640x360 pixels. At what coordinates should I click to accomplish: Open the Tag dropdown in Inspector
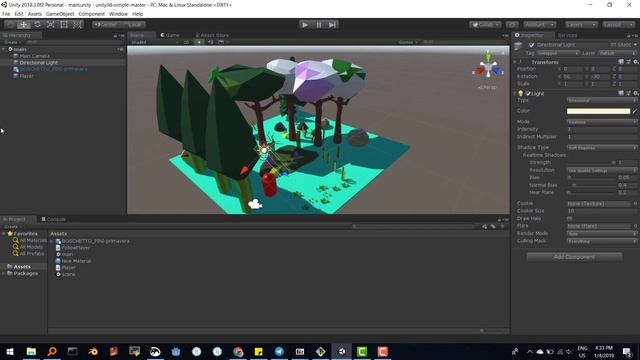tap(558, 53)
